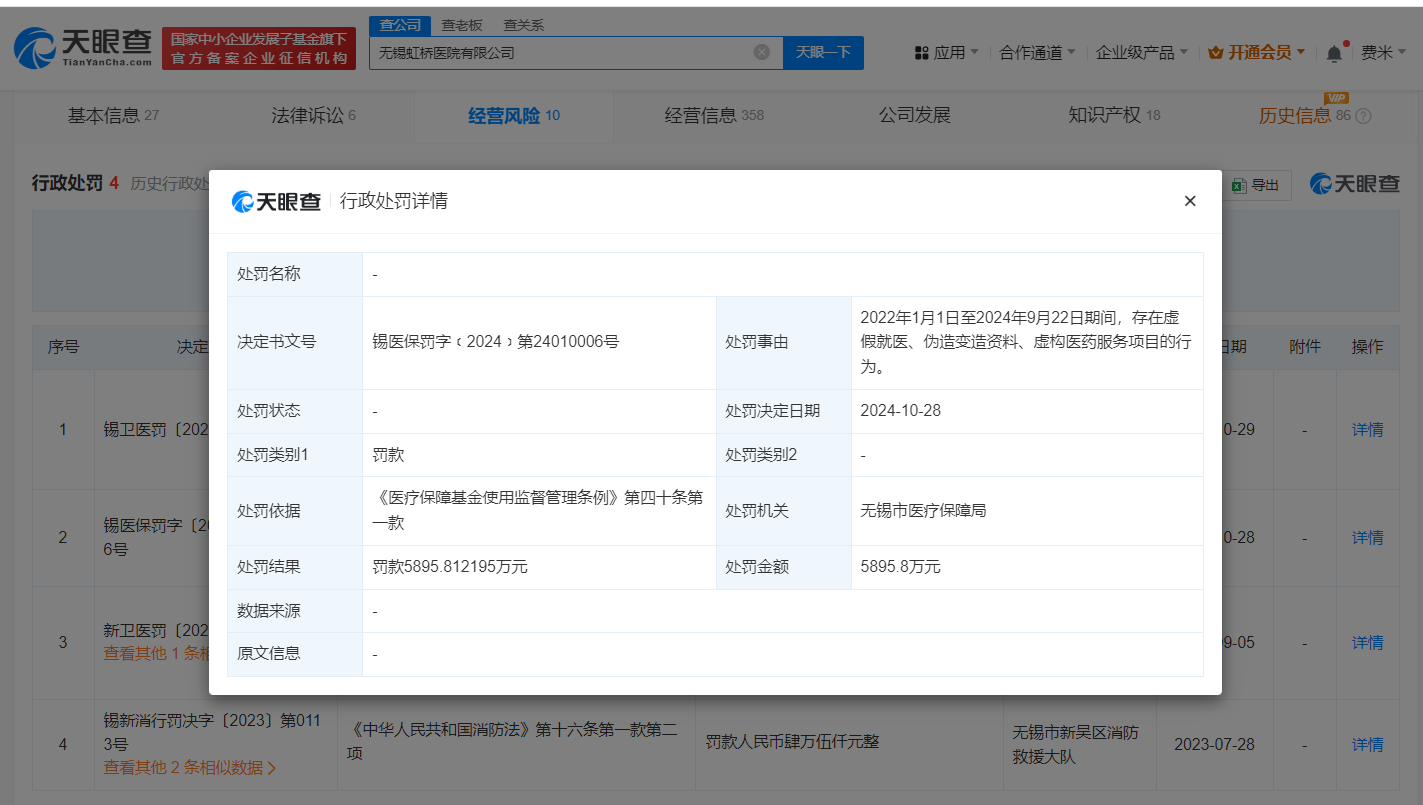Open the 应用 grid menu
Image resolution: width=1423 pixels, height=805 pixels.
tap(947, 53)
